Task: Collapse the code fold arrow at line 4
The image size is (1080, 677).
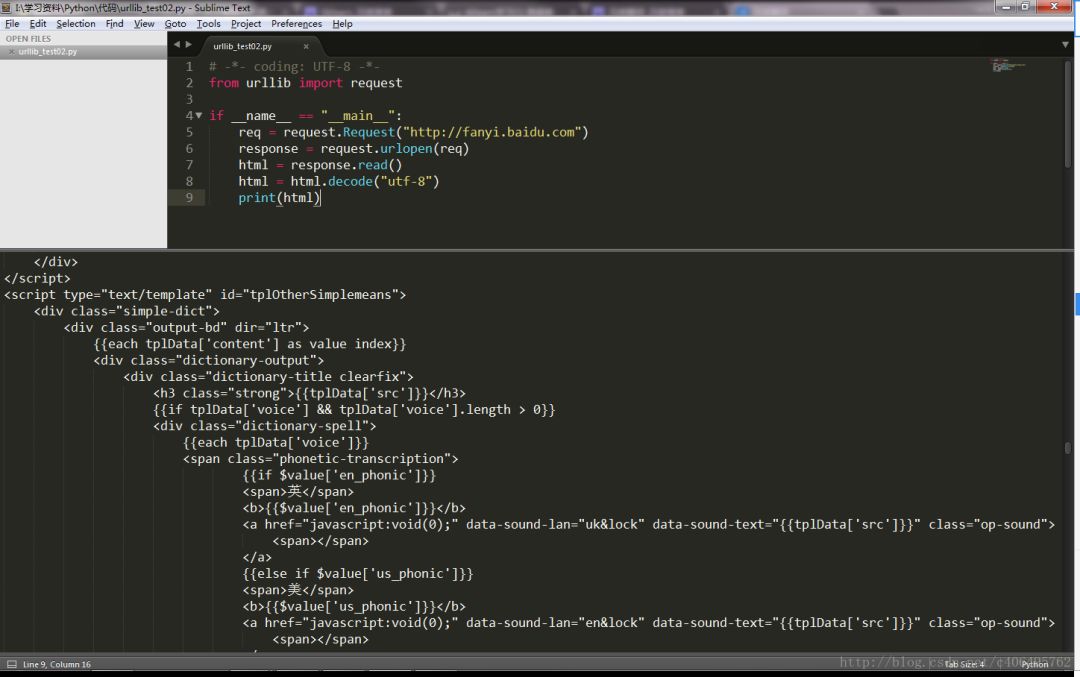Action: tap(199, 115)
